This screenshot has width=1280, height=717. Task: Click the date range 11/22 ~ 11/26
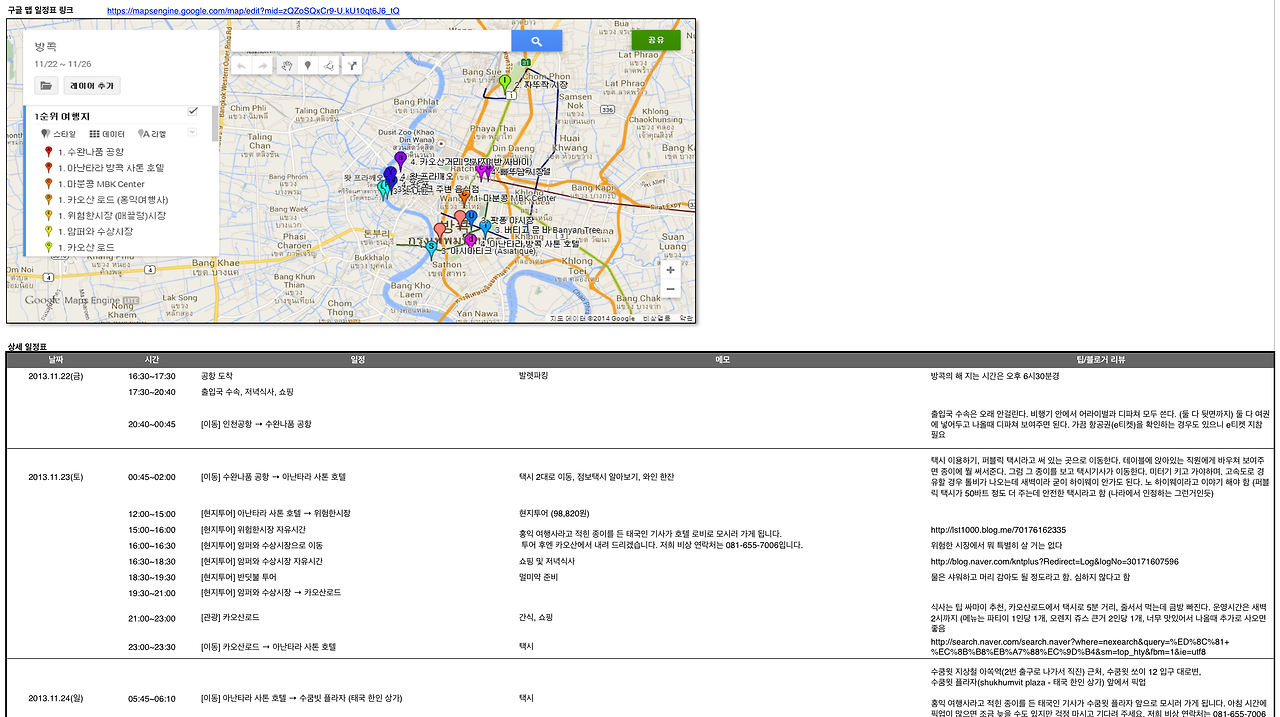tap(62, 64)
